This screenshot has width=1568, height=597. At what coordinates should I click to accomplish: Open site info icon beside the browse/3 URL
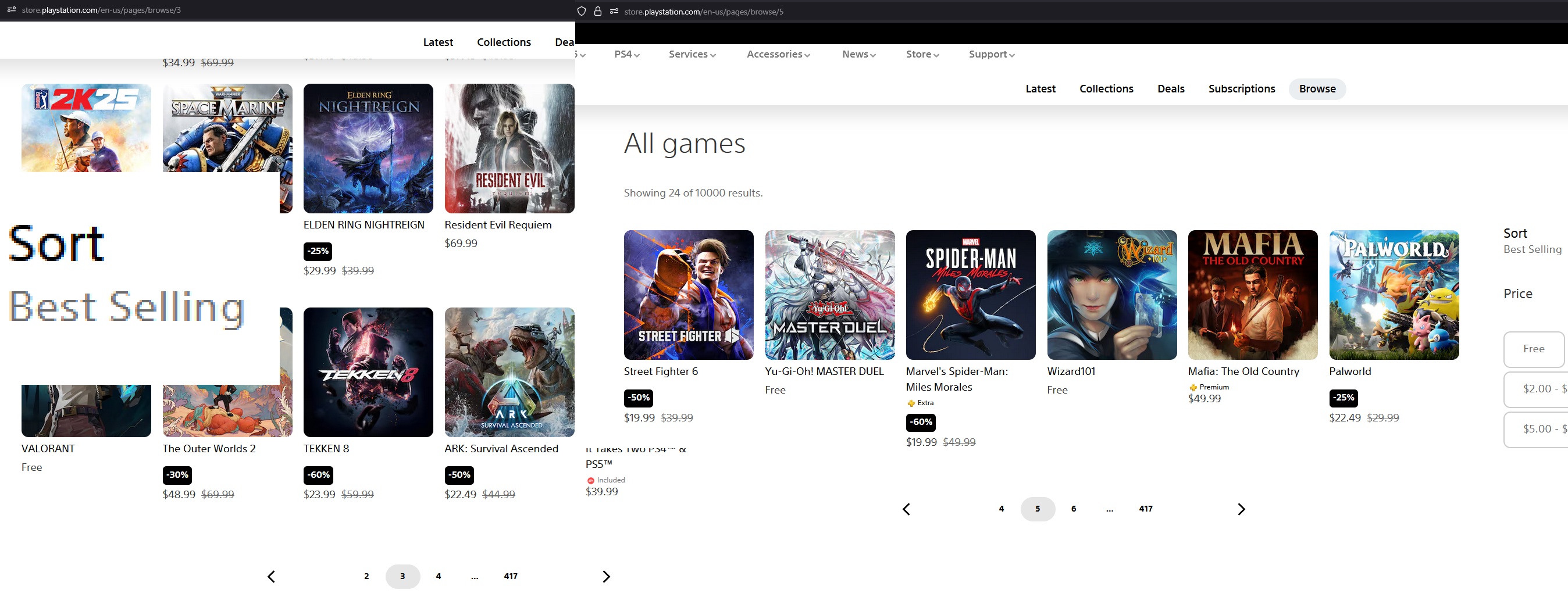coord(11,10)
